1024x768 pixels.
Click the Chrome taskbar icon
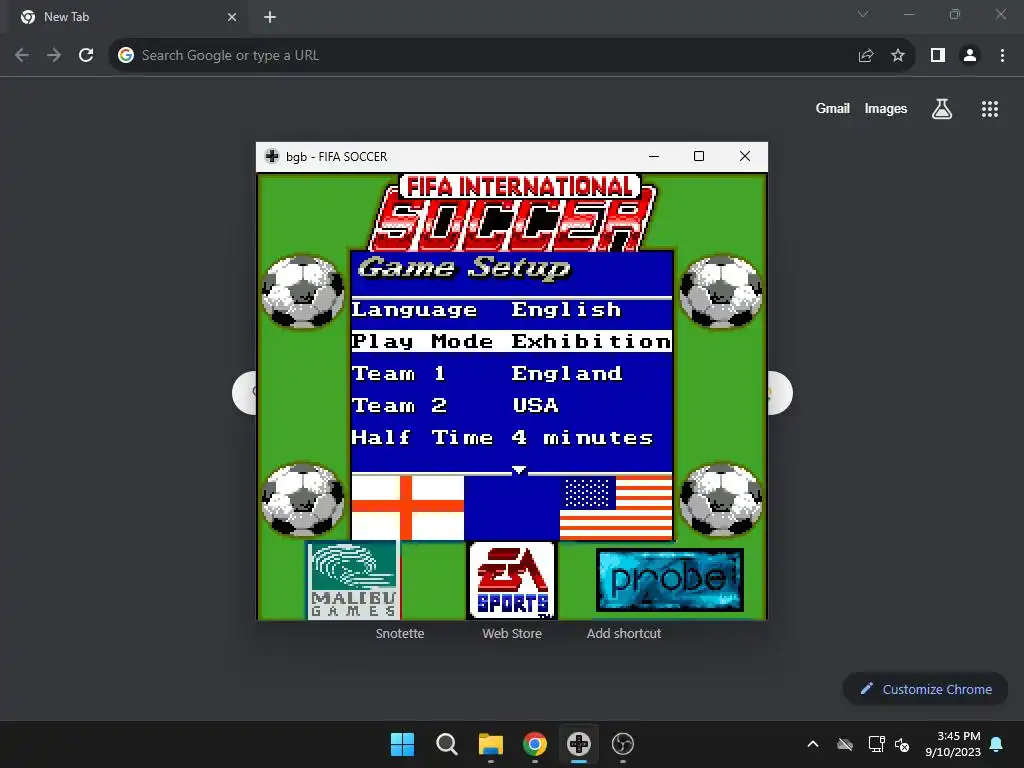coord(535,744)
